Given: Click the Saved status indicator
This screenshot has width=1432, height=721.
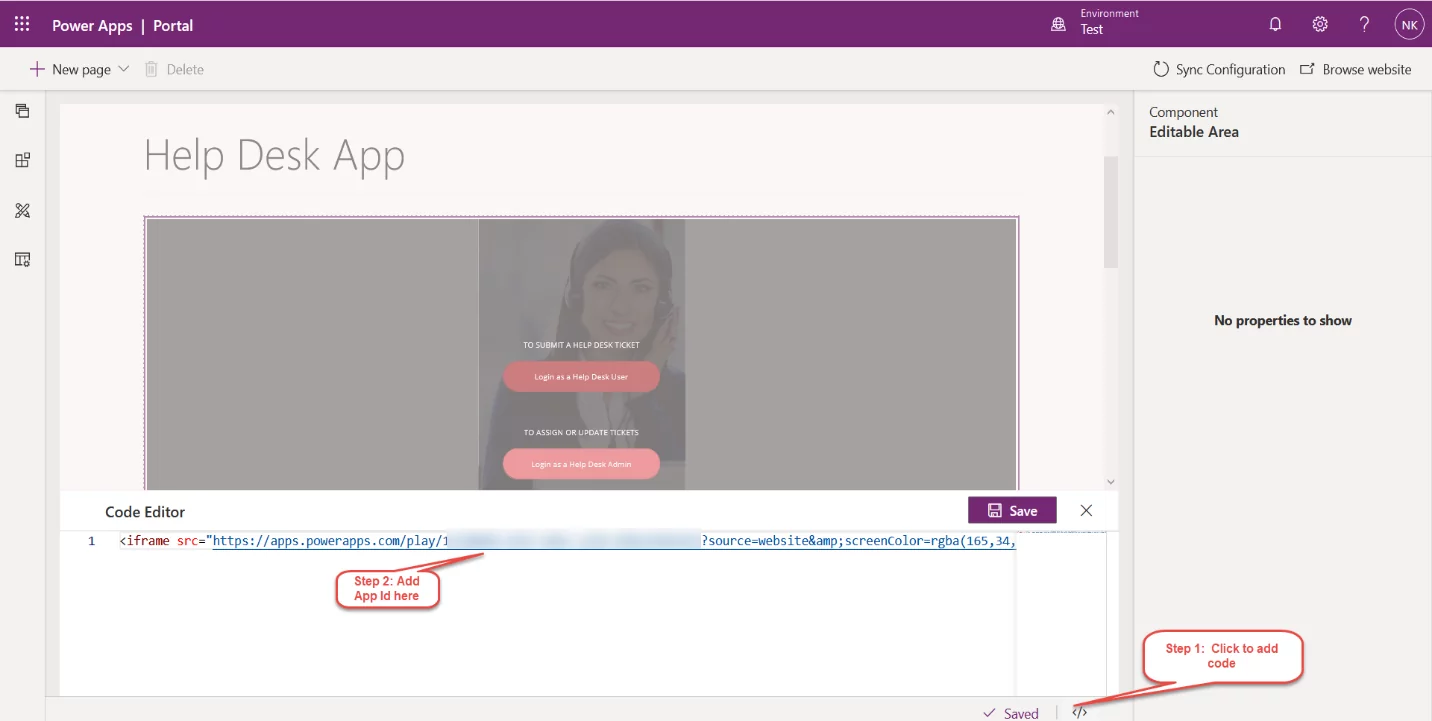Looking at the screenshot, I should click(1011, 713).
